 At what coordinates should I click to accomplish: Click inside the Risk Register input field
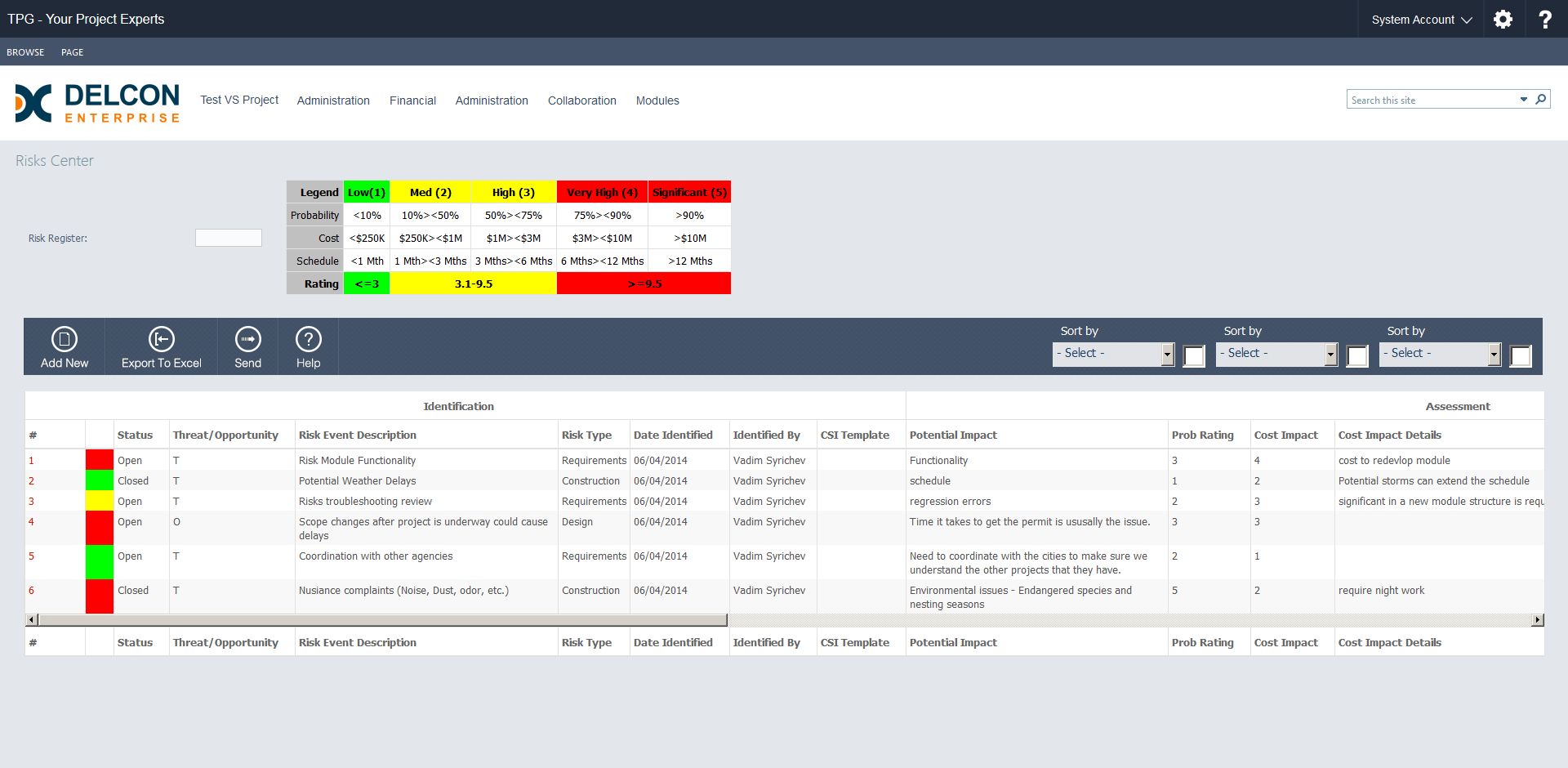(228, 238)
